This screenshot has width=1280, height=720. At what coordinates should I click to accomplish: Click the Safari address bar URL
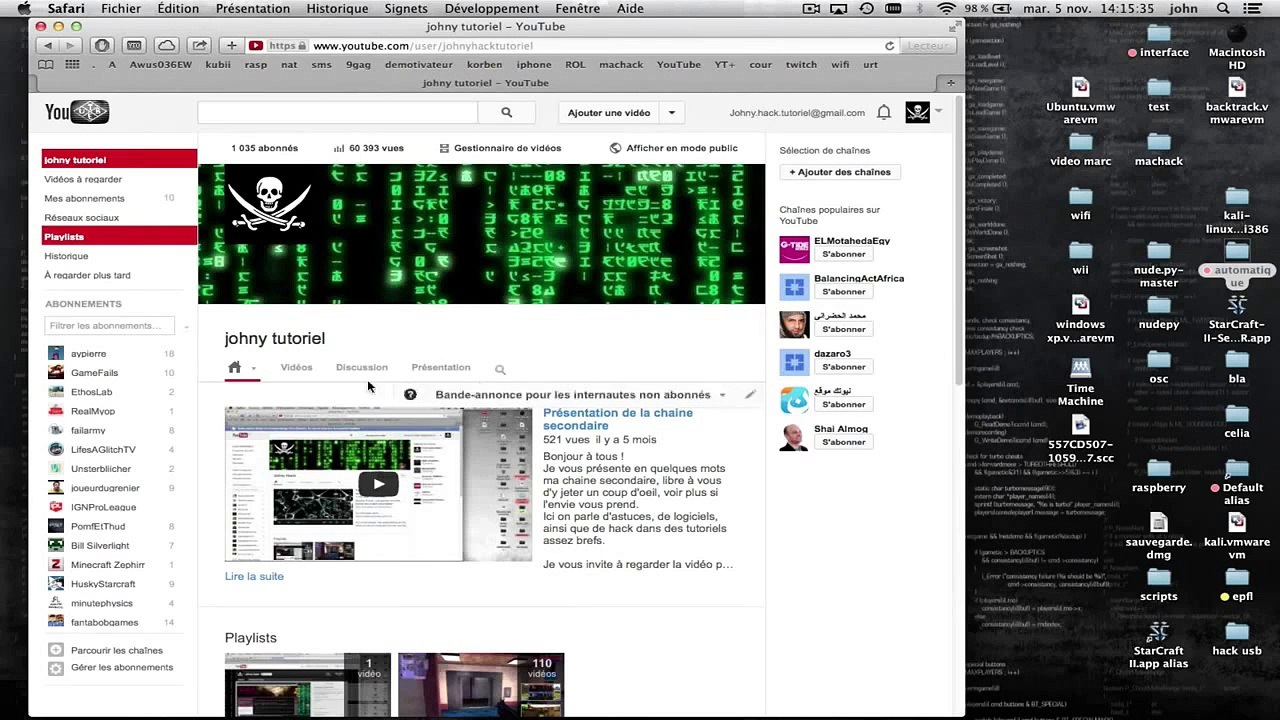pyautogui.click(x=423, y=46)
